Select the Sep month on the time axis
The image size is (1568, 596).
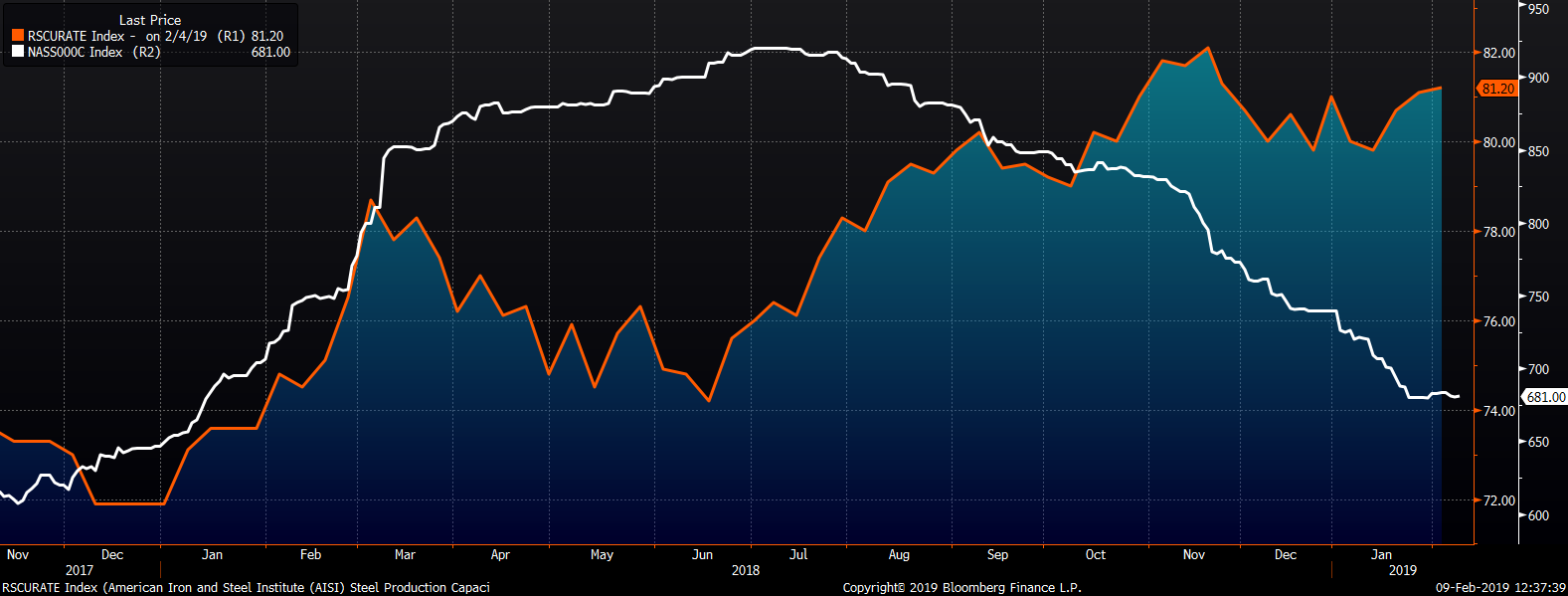(x=997, y=554)
